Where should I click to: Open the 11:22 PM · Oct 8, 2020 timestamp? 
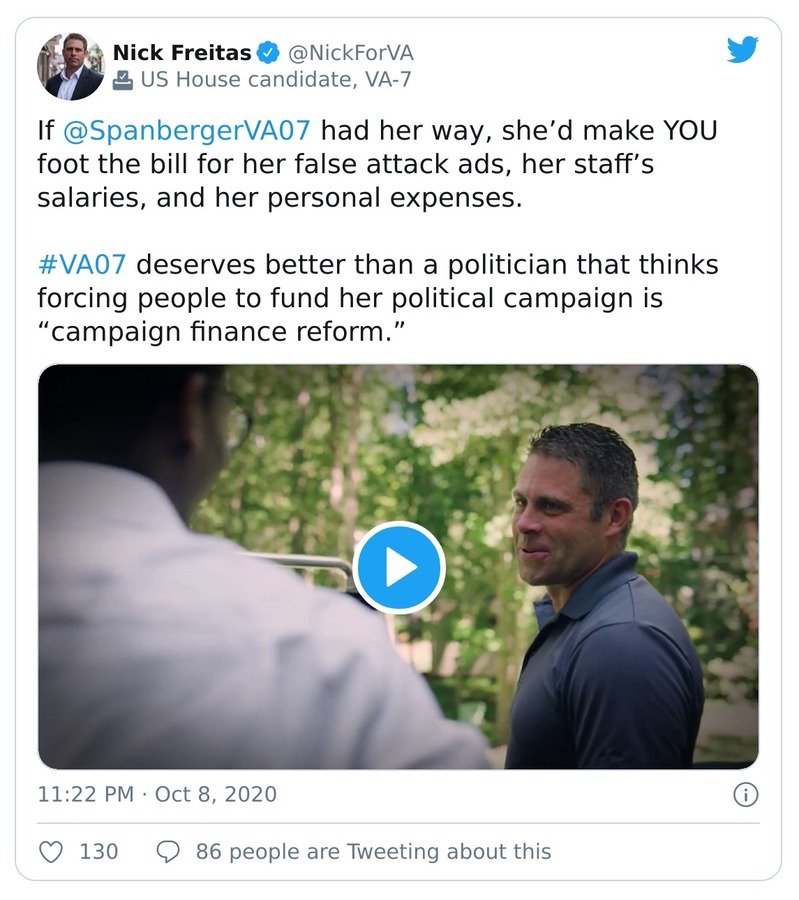[x=157, y=795]
